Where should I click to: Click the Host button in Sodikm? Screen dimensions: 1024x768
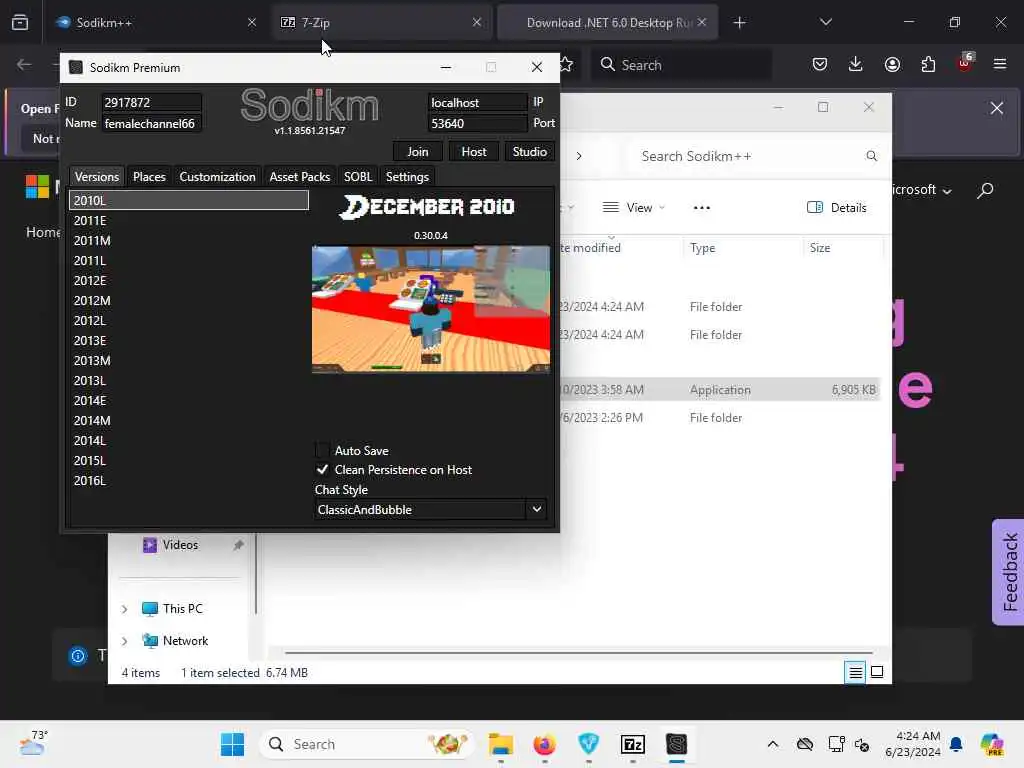tap(473, 152)
